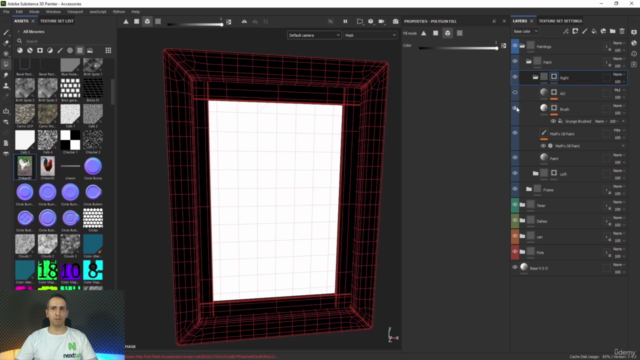Toggle visibility of the Right folder
The height and width of the screenshot is (360, 640).
[x=515, y=77]
